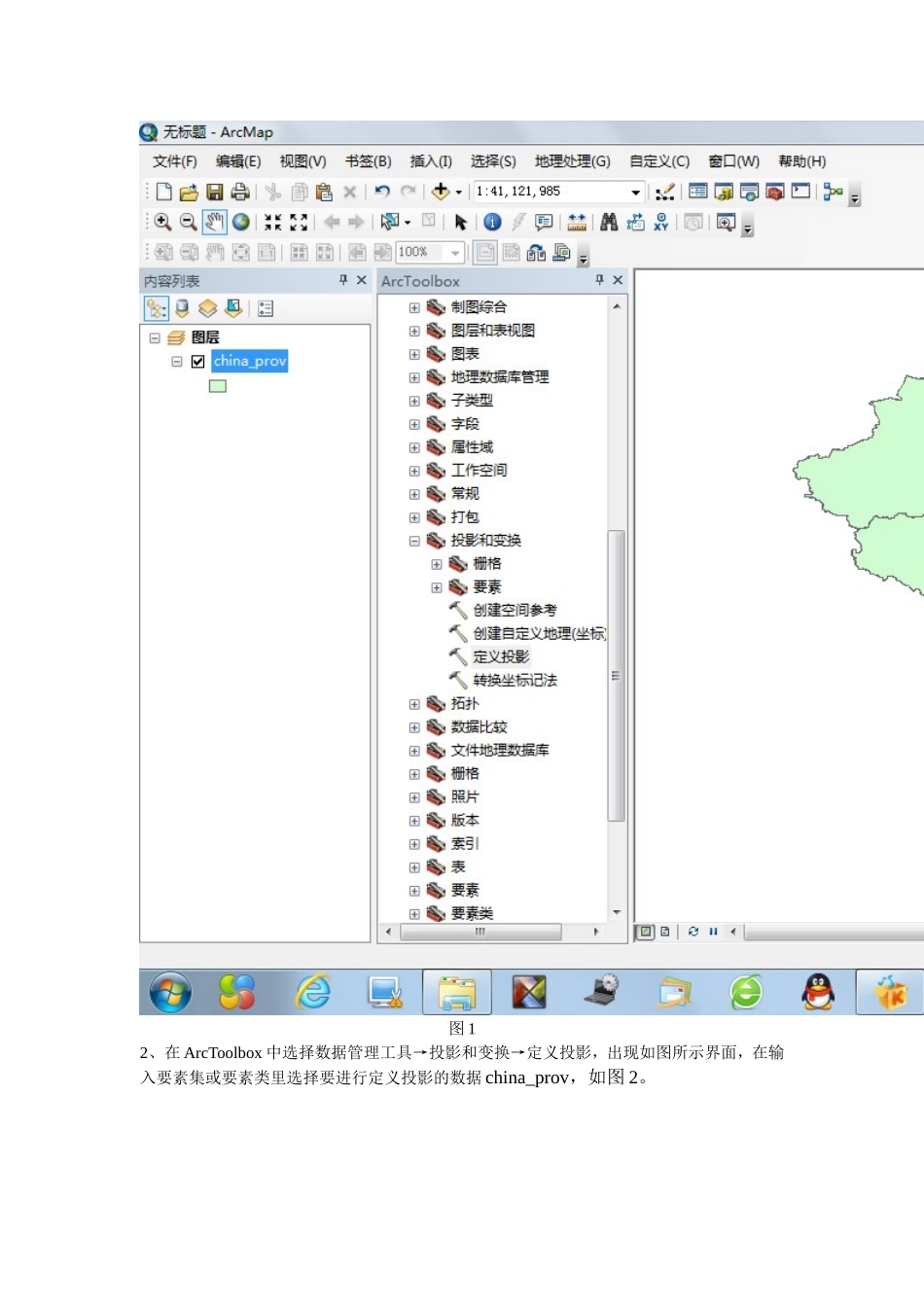Choose the Select Elements arrow tool
The height and width of the screenshot is (1307, 924).
(x=460, y=222)
